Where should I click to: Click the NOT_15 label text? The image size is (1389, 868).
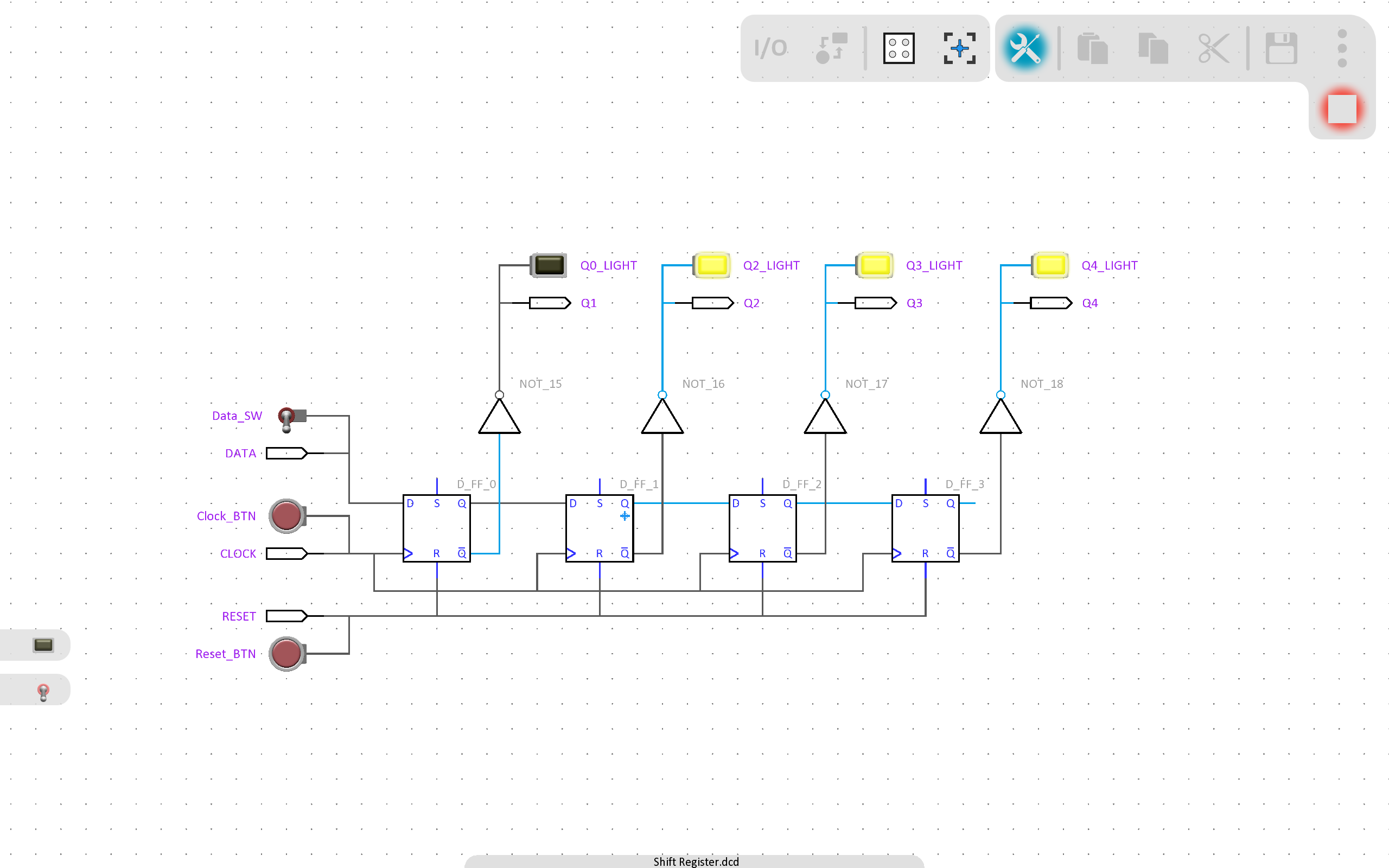[540, 384]
